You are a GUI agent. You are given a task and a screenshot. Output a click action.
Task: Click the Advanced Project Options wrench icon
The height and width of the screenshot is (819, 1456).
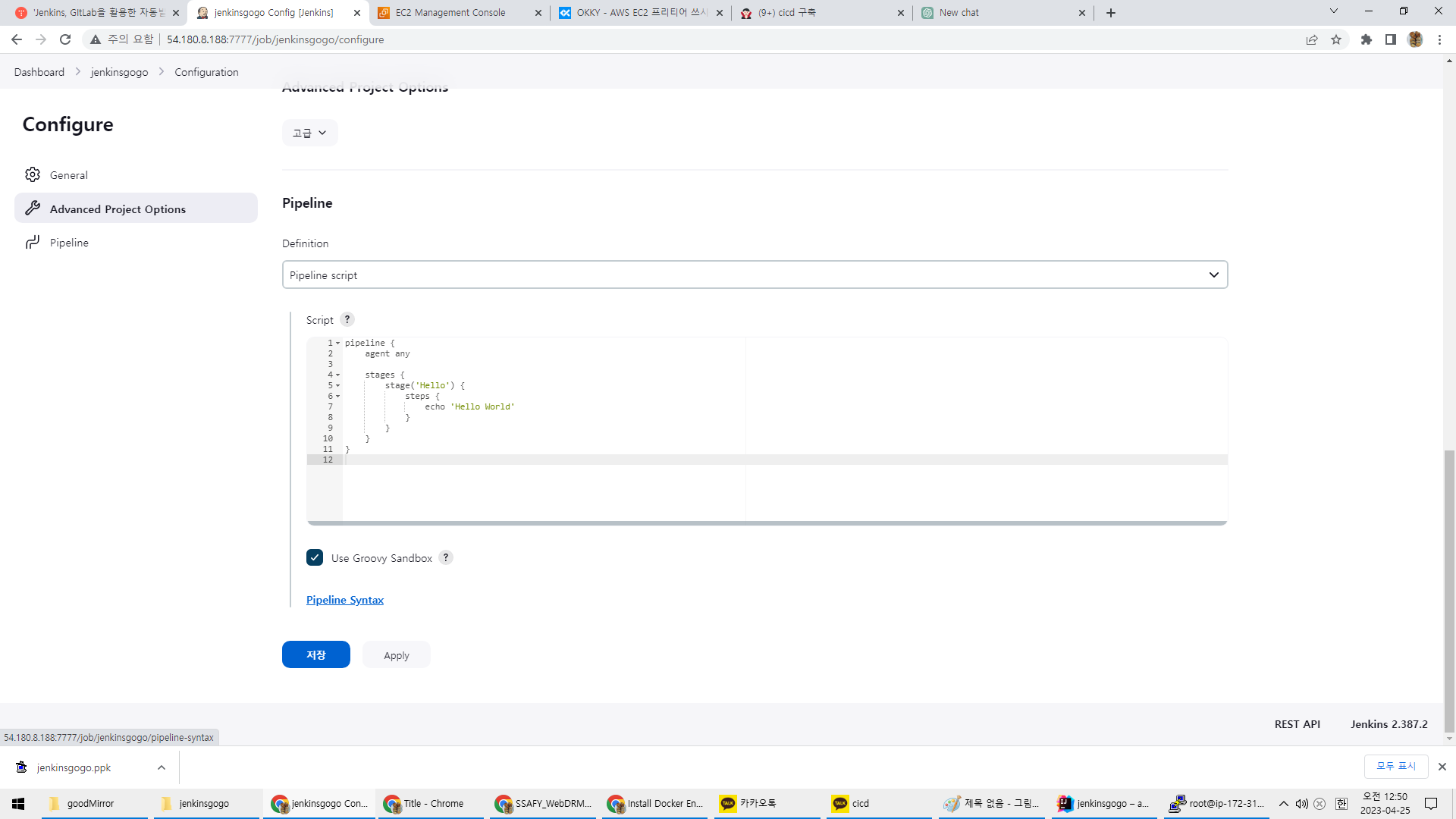[32, 209]
